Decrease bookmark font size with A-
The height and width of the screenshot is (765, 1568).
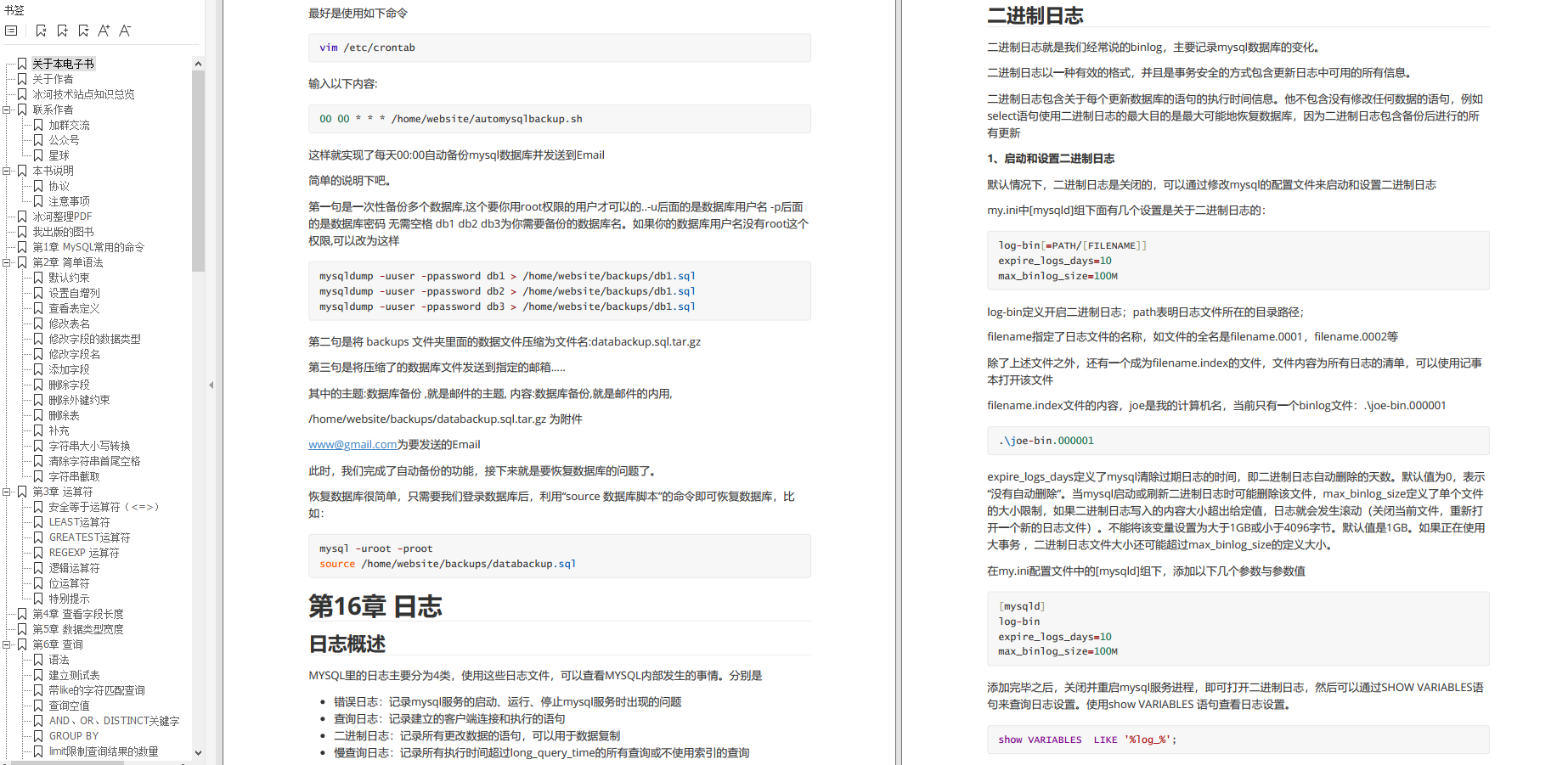[125, 31]
